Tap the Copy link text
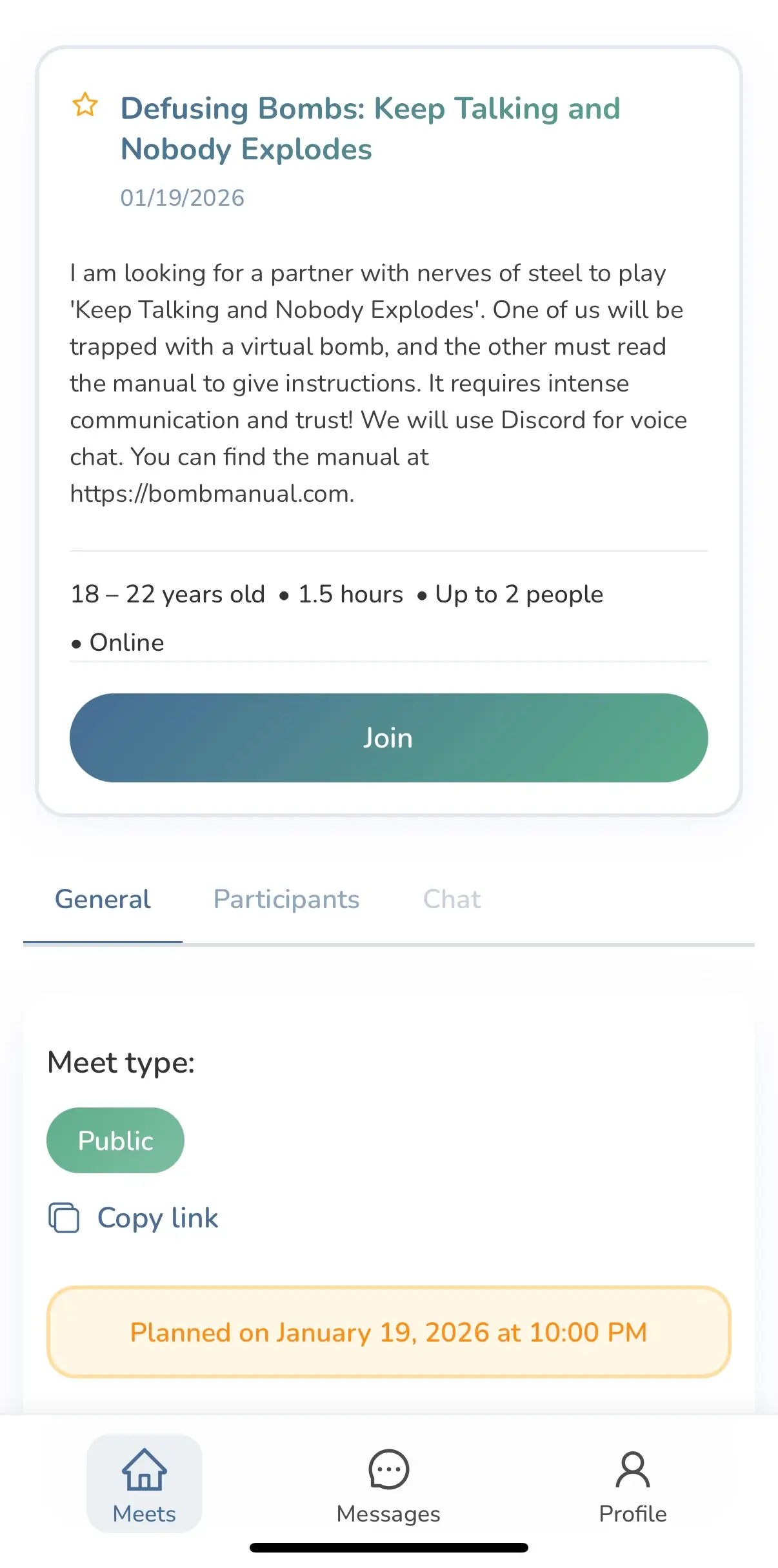The image size is (778, 1568). tap(157, 1218)
